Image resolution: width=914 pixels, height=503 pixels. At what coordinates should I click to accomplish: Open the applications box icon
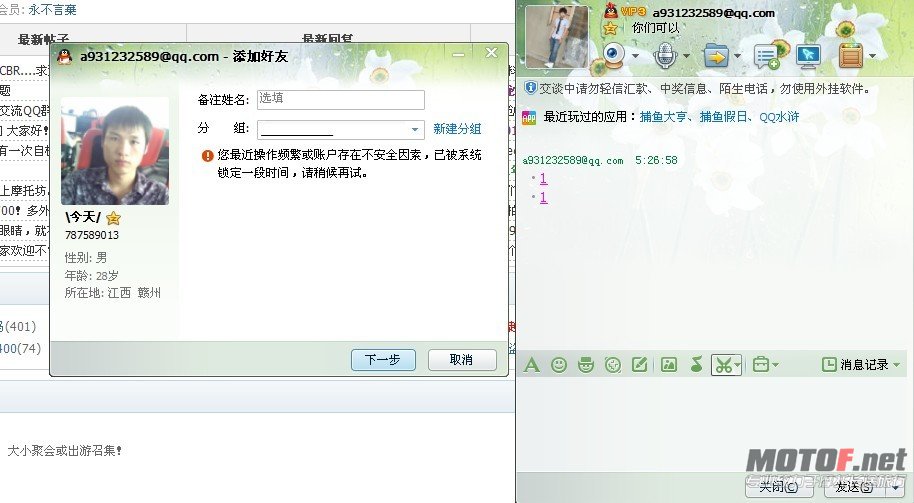(851, 56)
